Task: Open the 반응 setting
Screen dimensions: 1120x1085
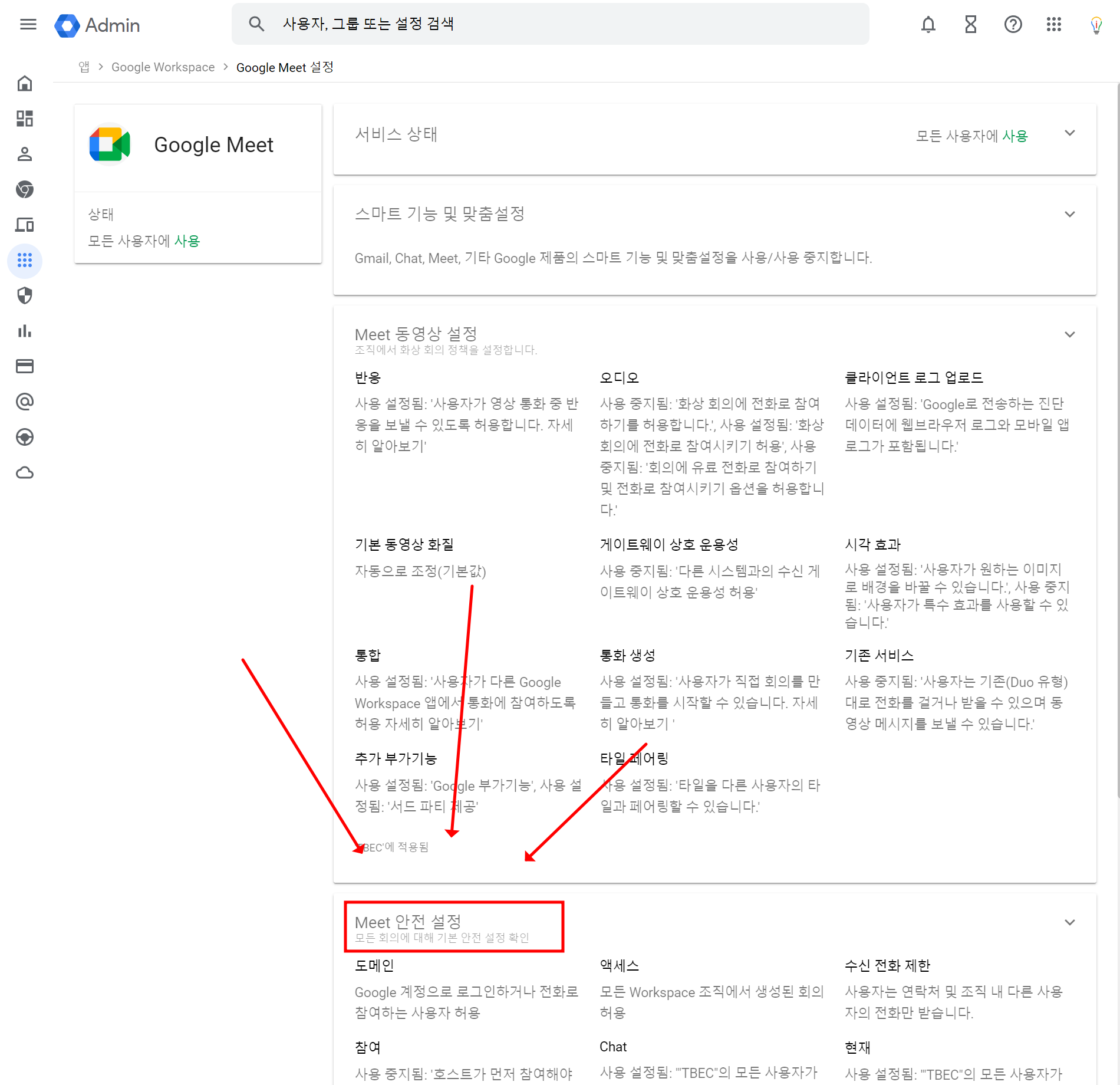Action: (x=368, y=377)
